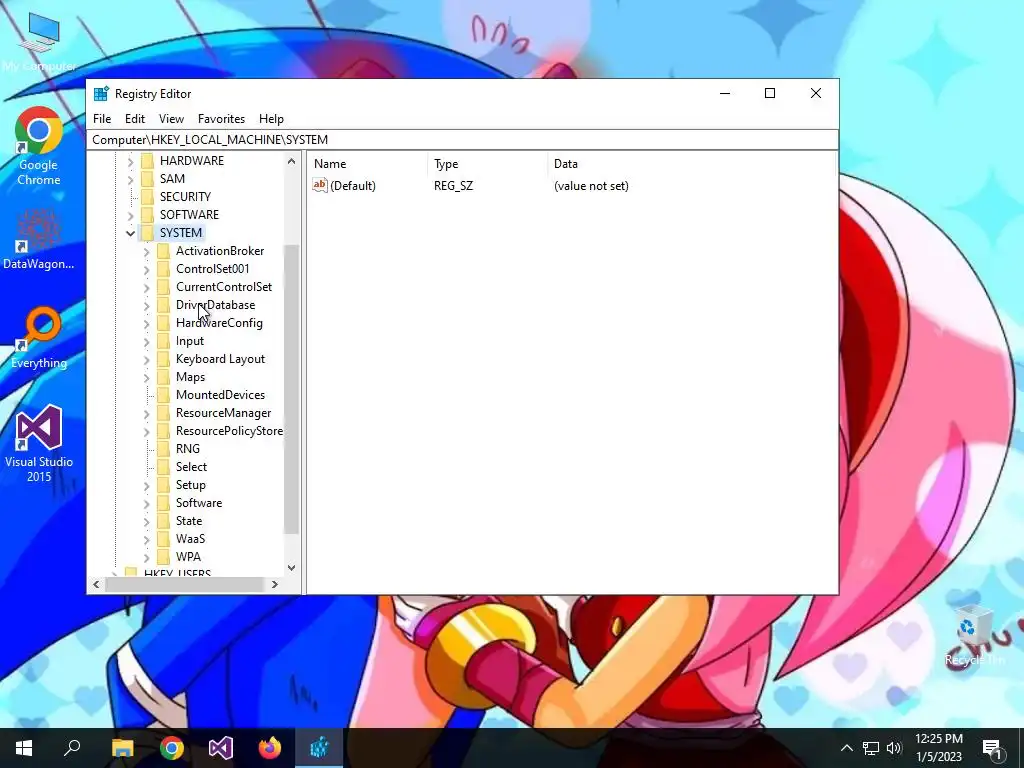The image size is (1024, 768).
Task: Open the Edit menu
Action: click(135, 119)
